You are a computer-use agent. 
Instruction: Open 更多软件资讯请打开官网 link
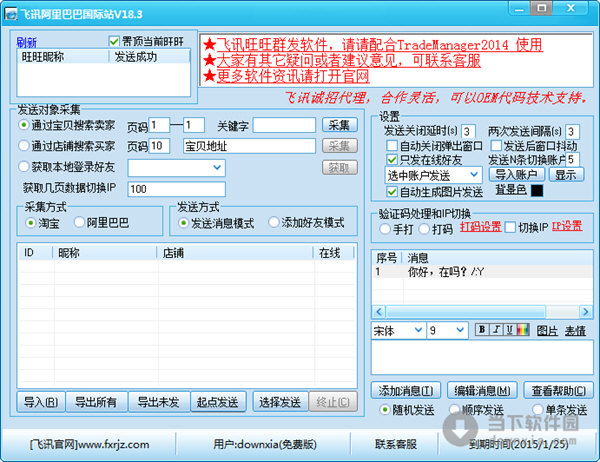coord(293,76)
